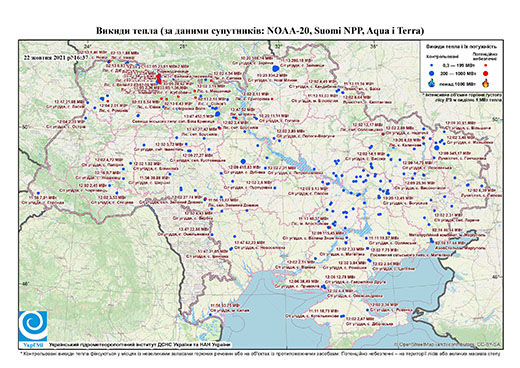Select the large blue circle in legend
This screenshot has height=368, width=520.
(x=431, y=73)
